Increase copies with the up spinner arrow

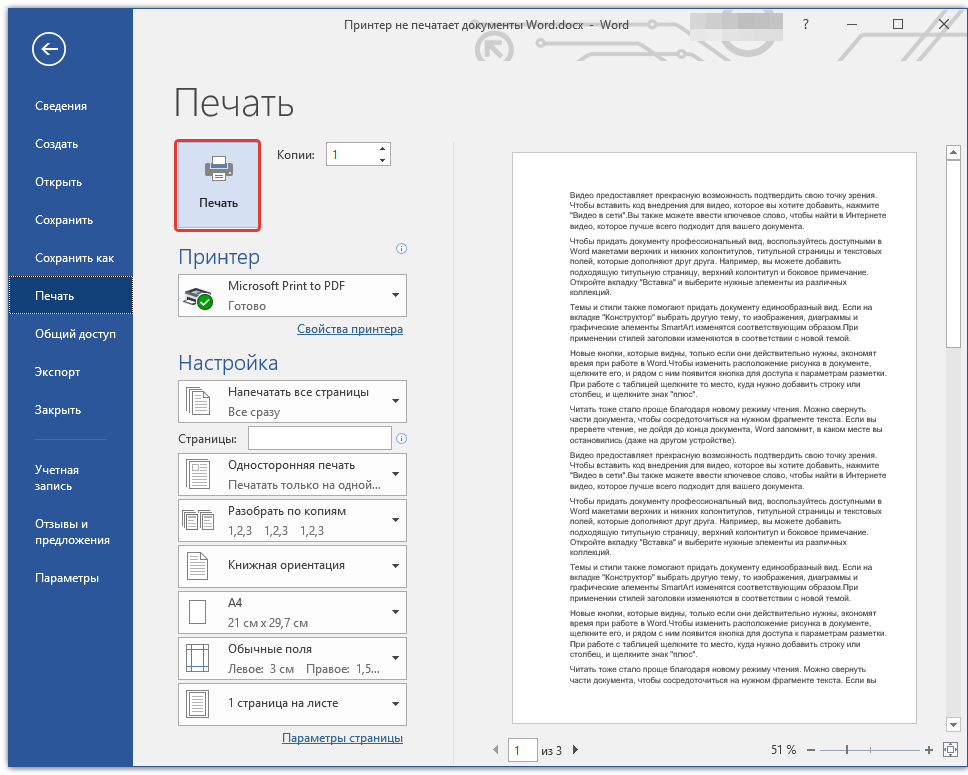click(382, 149)
